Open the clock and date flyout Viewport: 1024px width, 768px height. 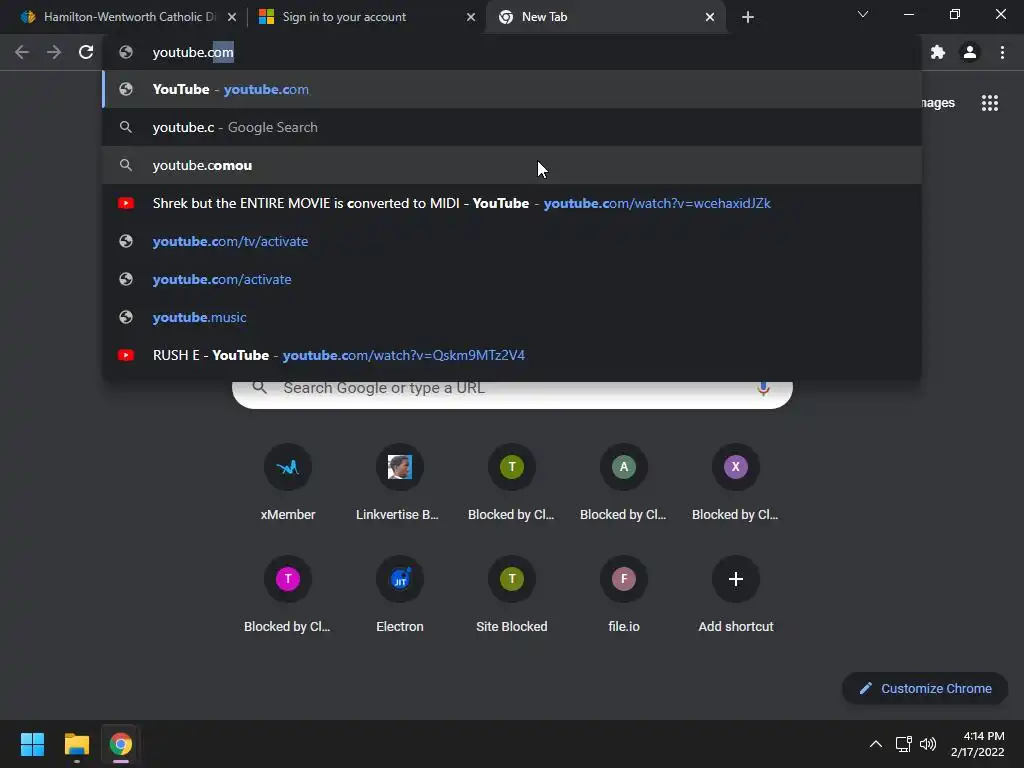coord(977,744)
